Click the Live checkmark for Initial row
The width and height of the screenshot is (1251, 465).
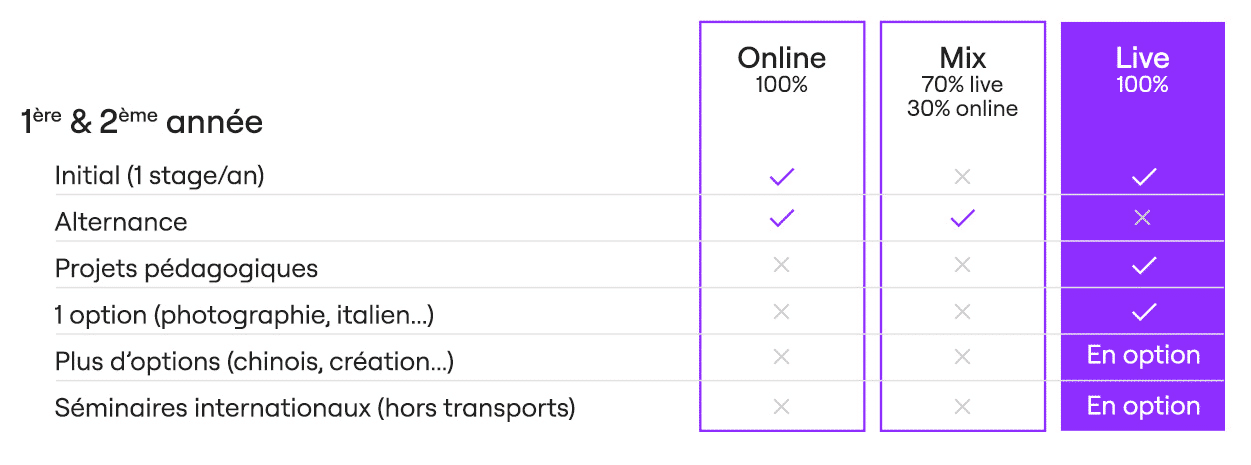pos(1143,177)
